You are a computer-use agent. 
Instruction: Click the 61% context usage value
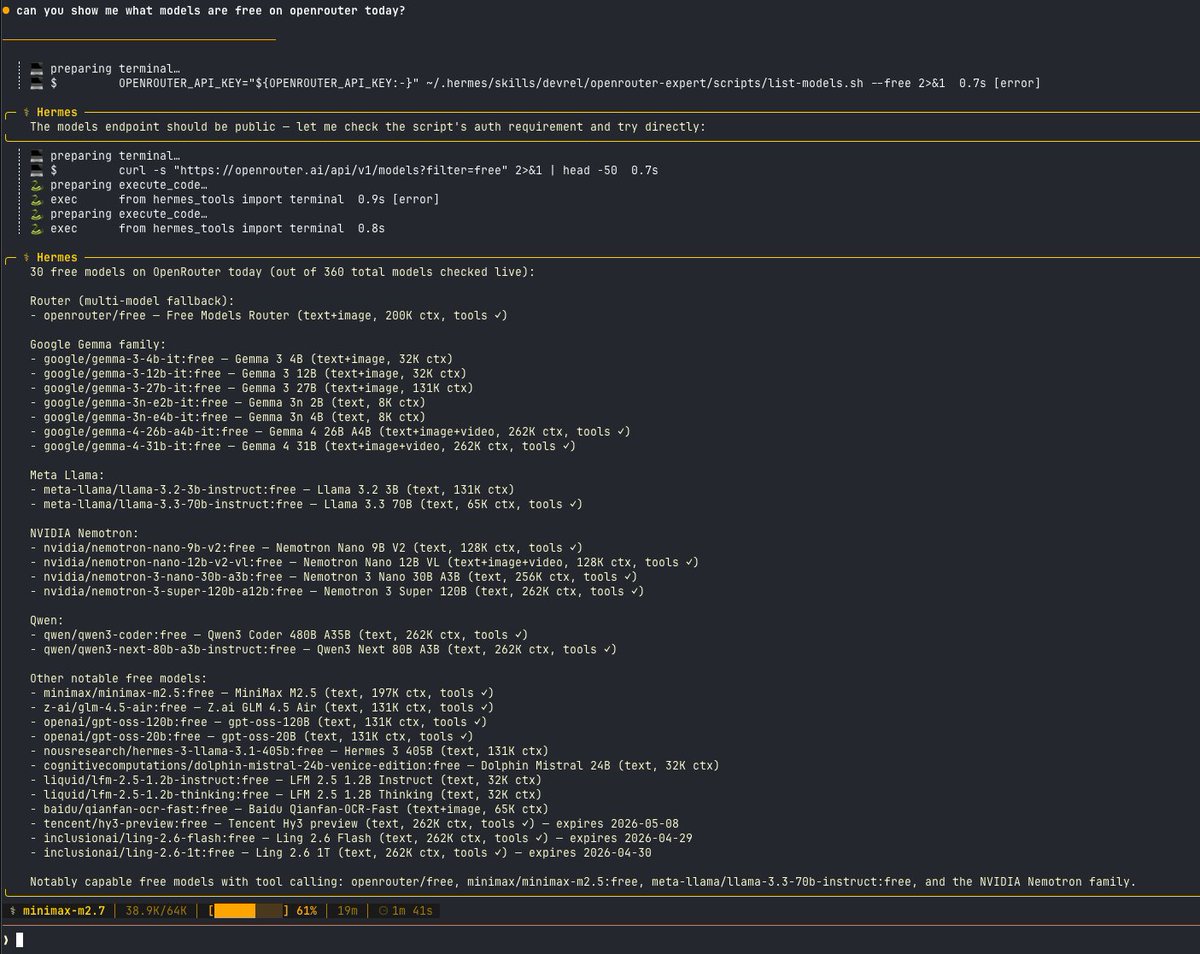307,911
